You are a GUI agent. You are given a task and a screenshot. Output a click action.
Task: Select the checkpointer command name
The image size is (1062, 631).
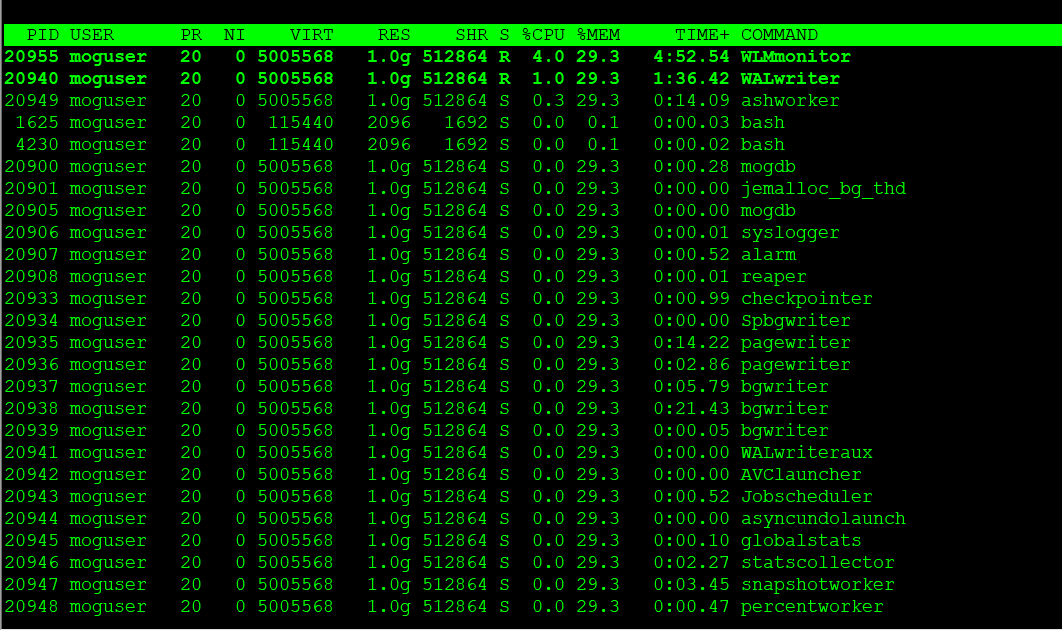[807, 299]
